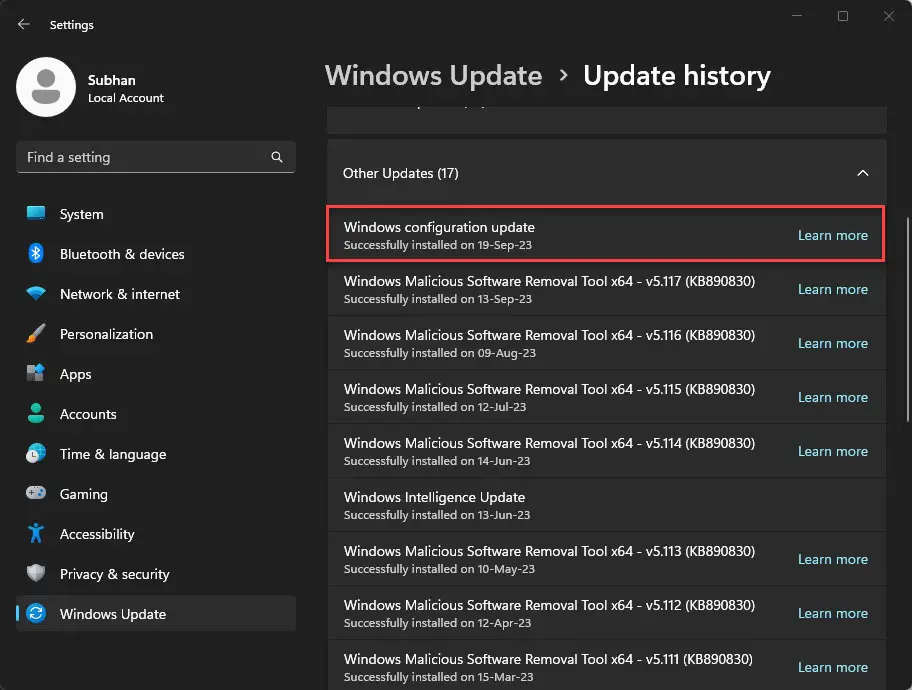
Task: Click the Find a setting search box
Action: tap(150, 157)
